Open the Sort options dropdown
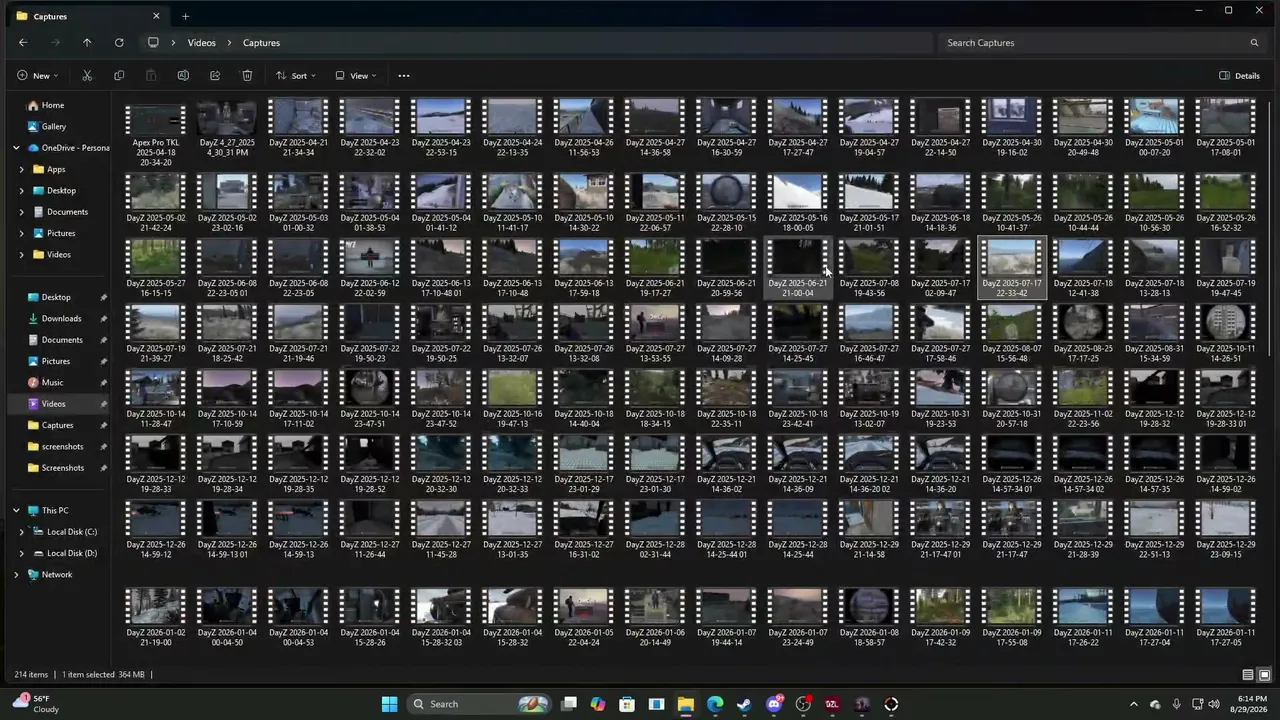 point(296,76)
